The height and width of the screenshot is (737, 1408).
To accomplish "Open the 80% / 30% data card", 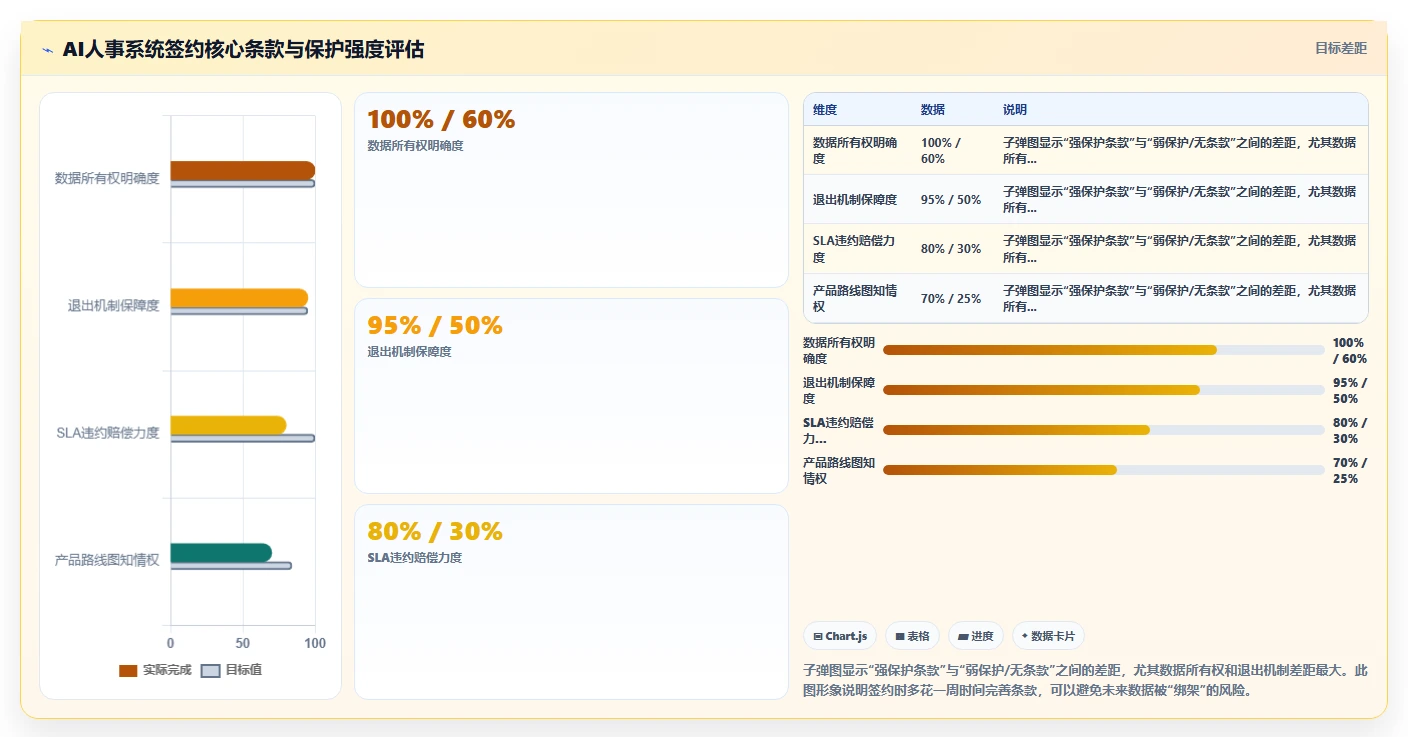I will point(571,602).
